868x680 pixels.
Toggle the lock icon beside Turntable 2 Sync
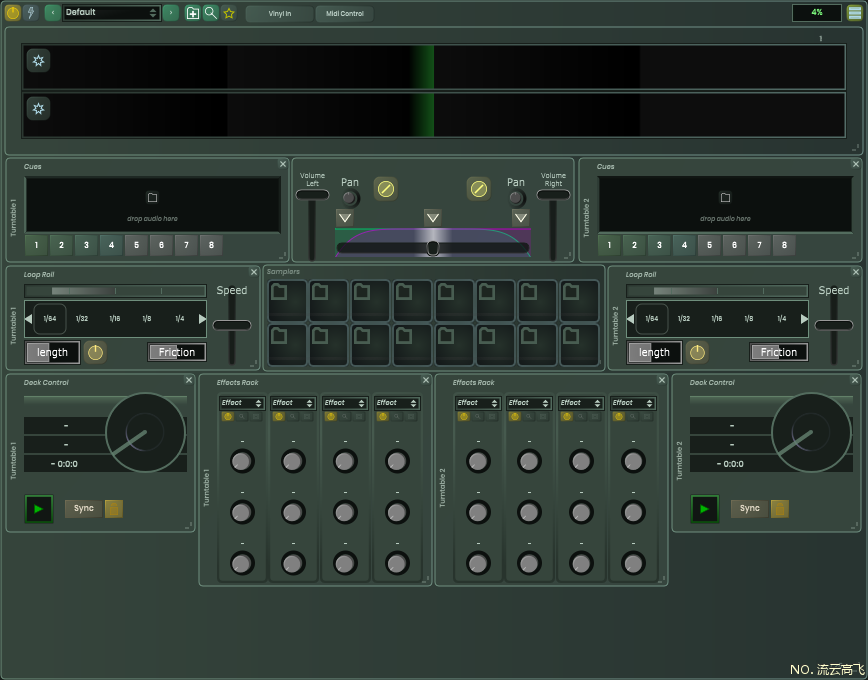(x=779, y=509)
